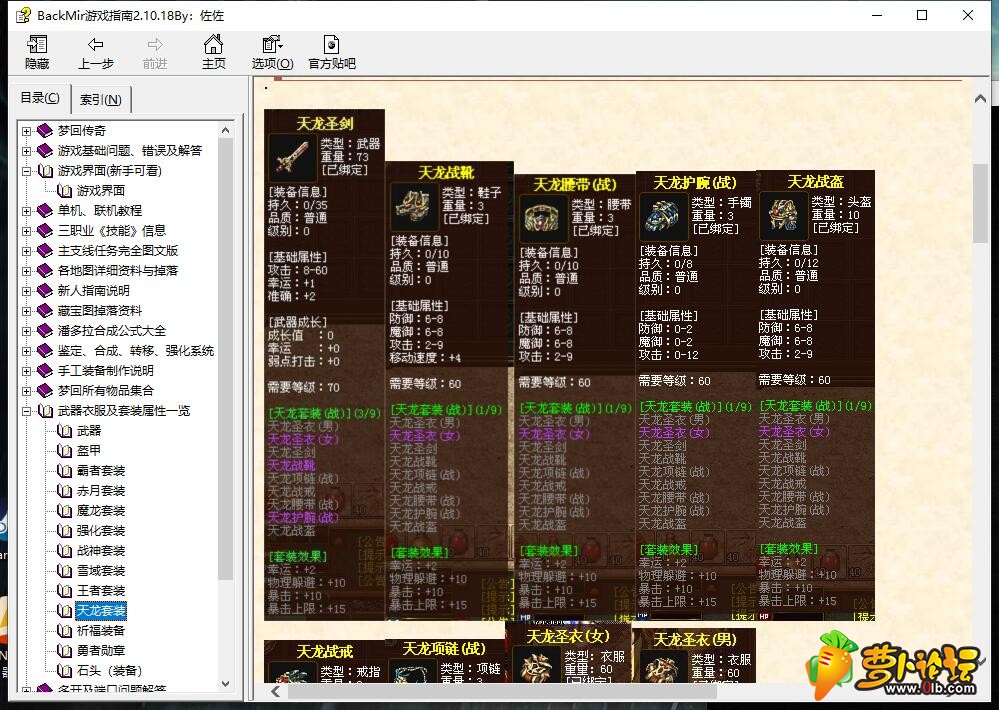Click the [天龙套装(战)](3/9) set header

324,413
